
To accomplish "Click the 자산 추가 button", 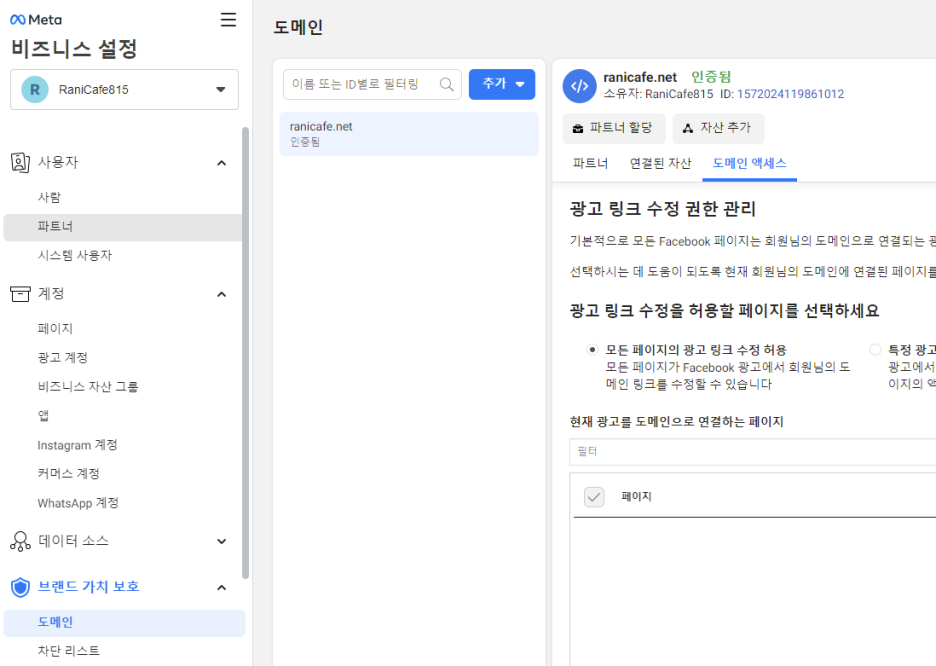I will (718, 128).
